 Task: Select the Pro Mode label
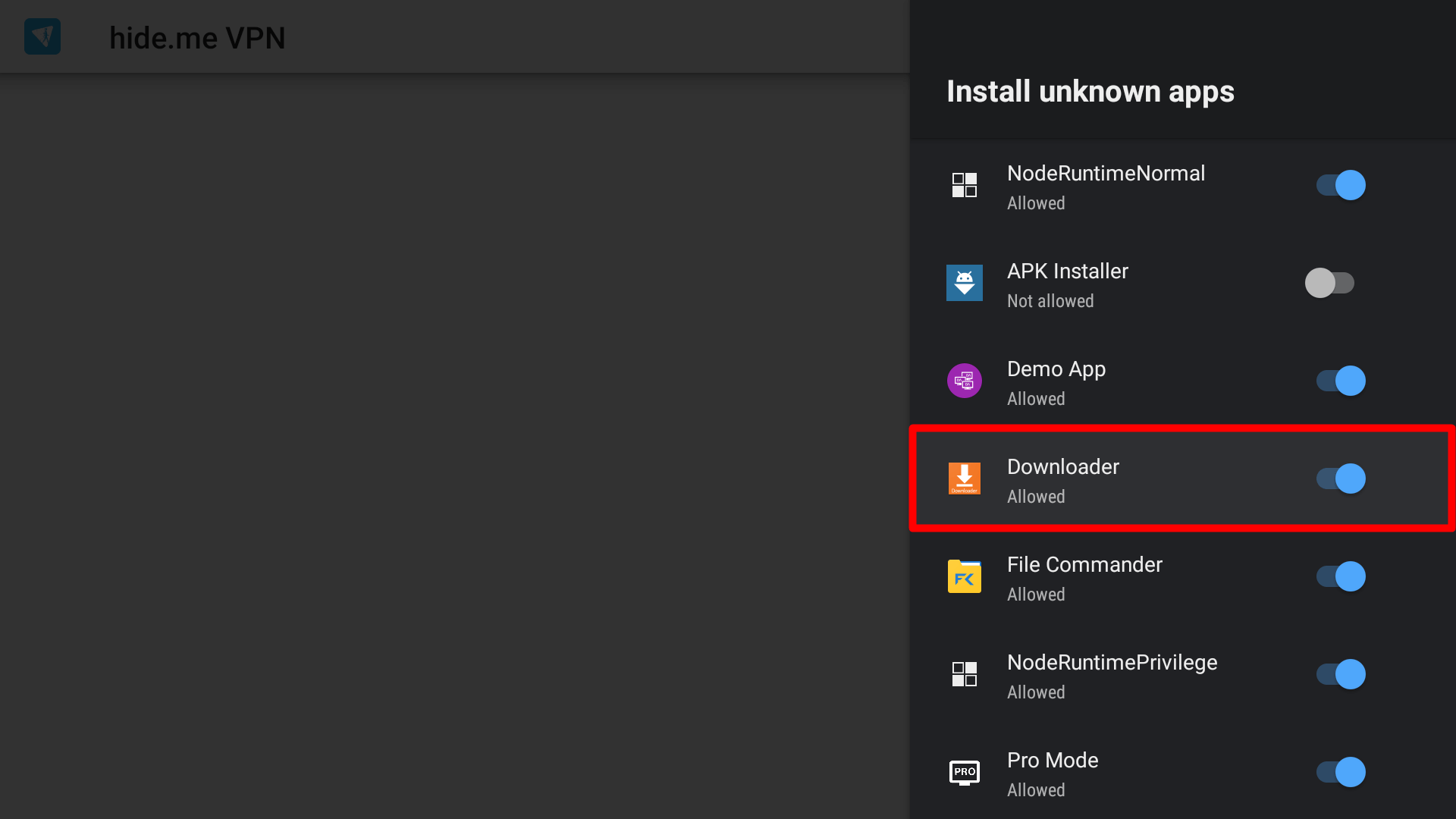tap(1053, 761)
